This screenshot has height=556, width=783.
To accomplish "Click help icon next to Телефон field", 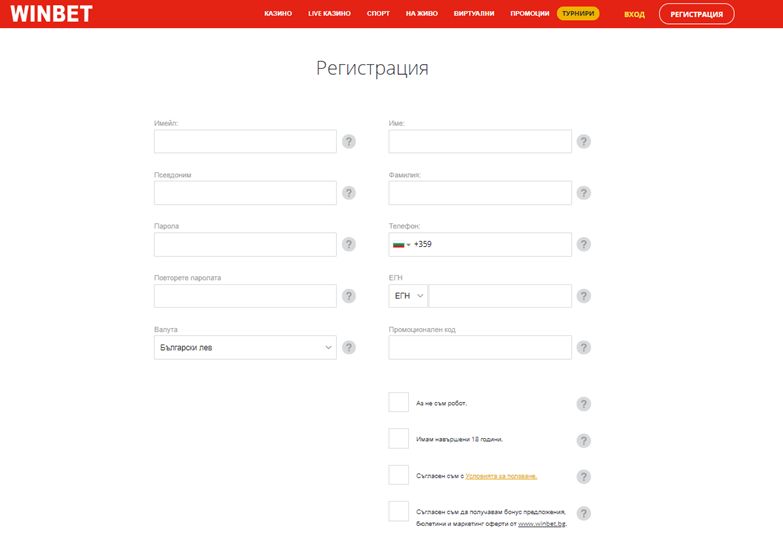I will pyautogui.click(x=584, y=244).
